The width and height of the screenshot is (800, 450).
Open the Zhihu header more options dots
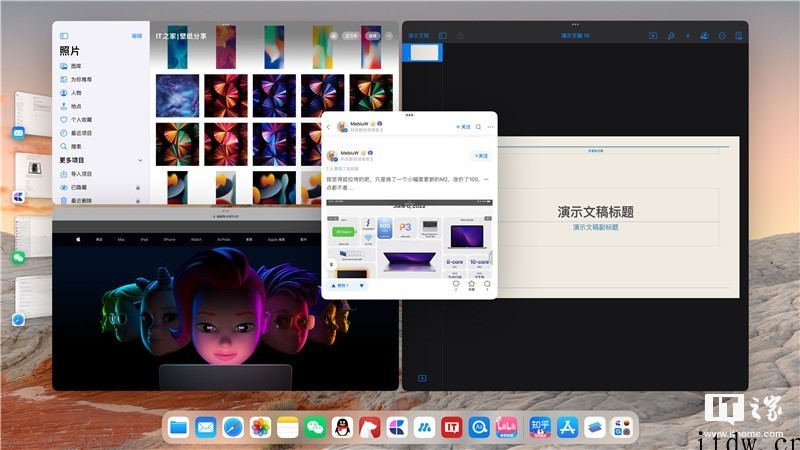[490, 127]
